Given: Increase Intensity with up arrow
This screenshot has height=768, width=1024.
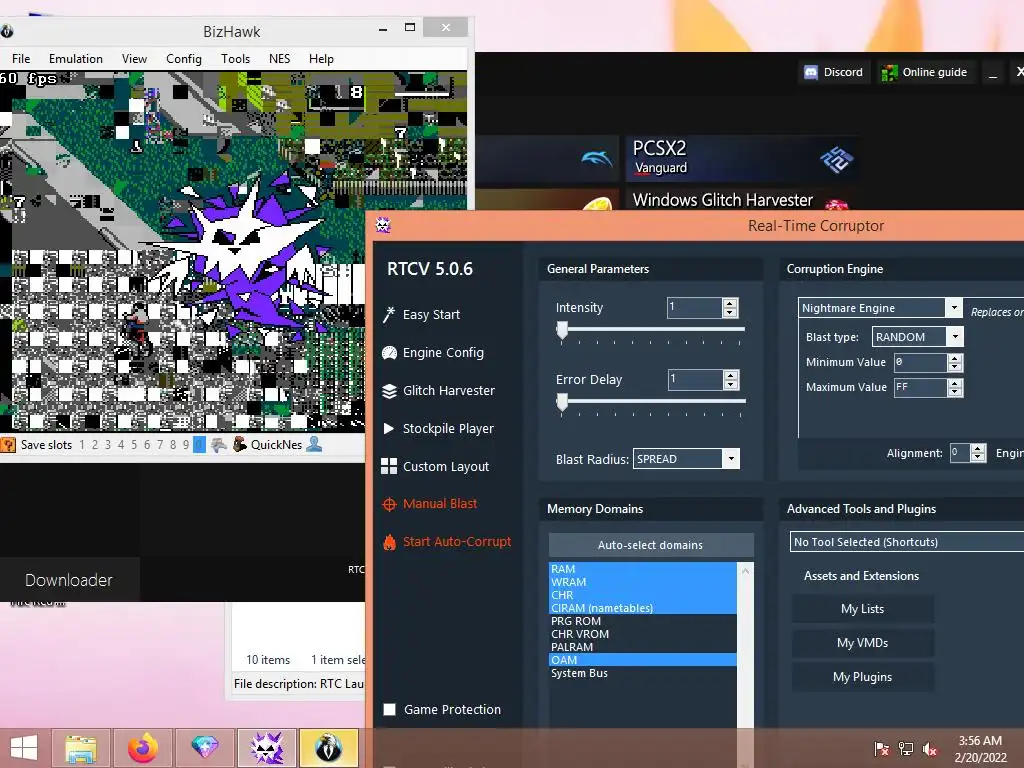Looking at the screenshot, I should point(730,303).
